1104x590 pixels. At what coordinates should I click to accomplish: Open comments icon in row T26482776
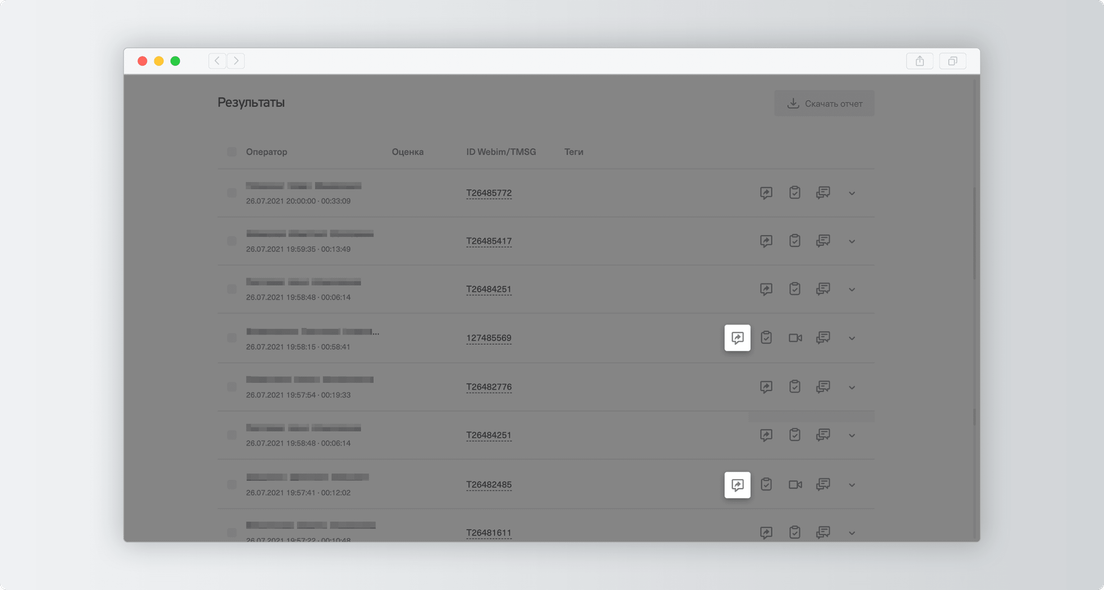(823, 387)
